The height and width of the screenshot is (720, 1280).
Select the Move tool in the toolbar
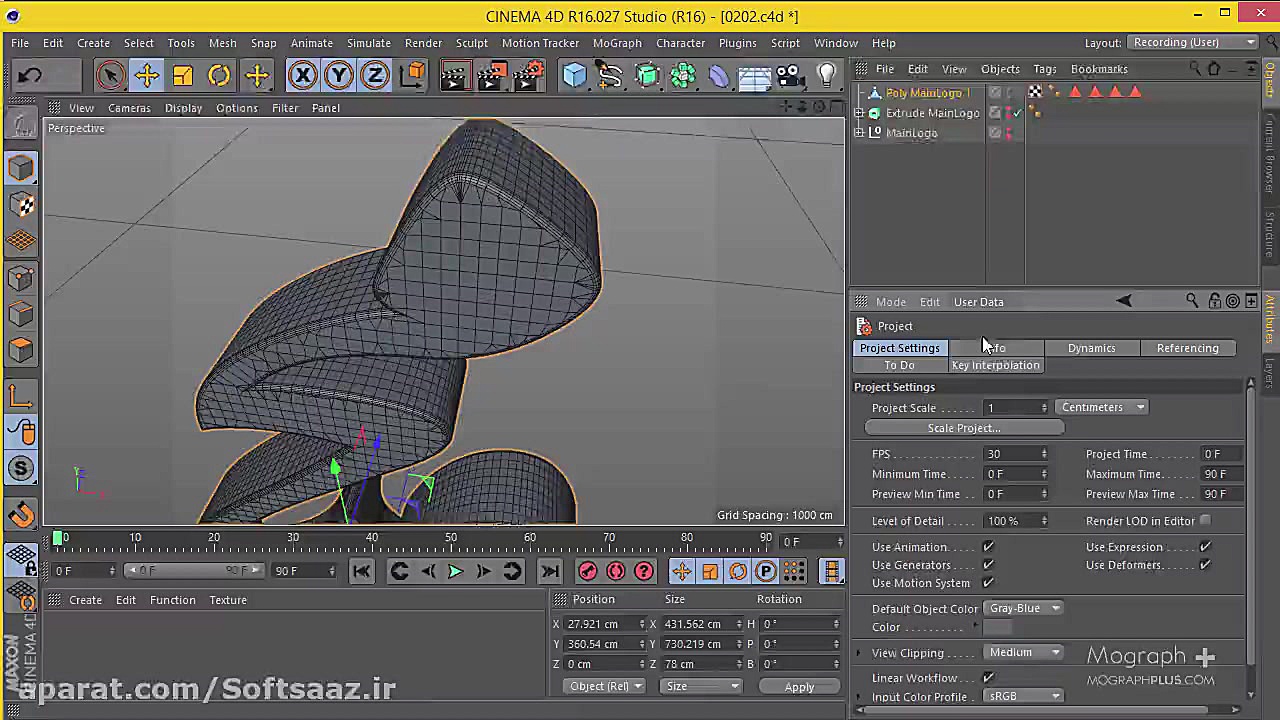click(x=147, y=75)
